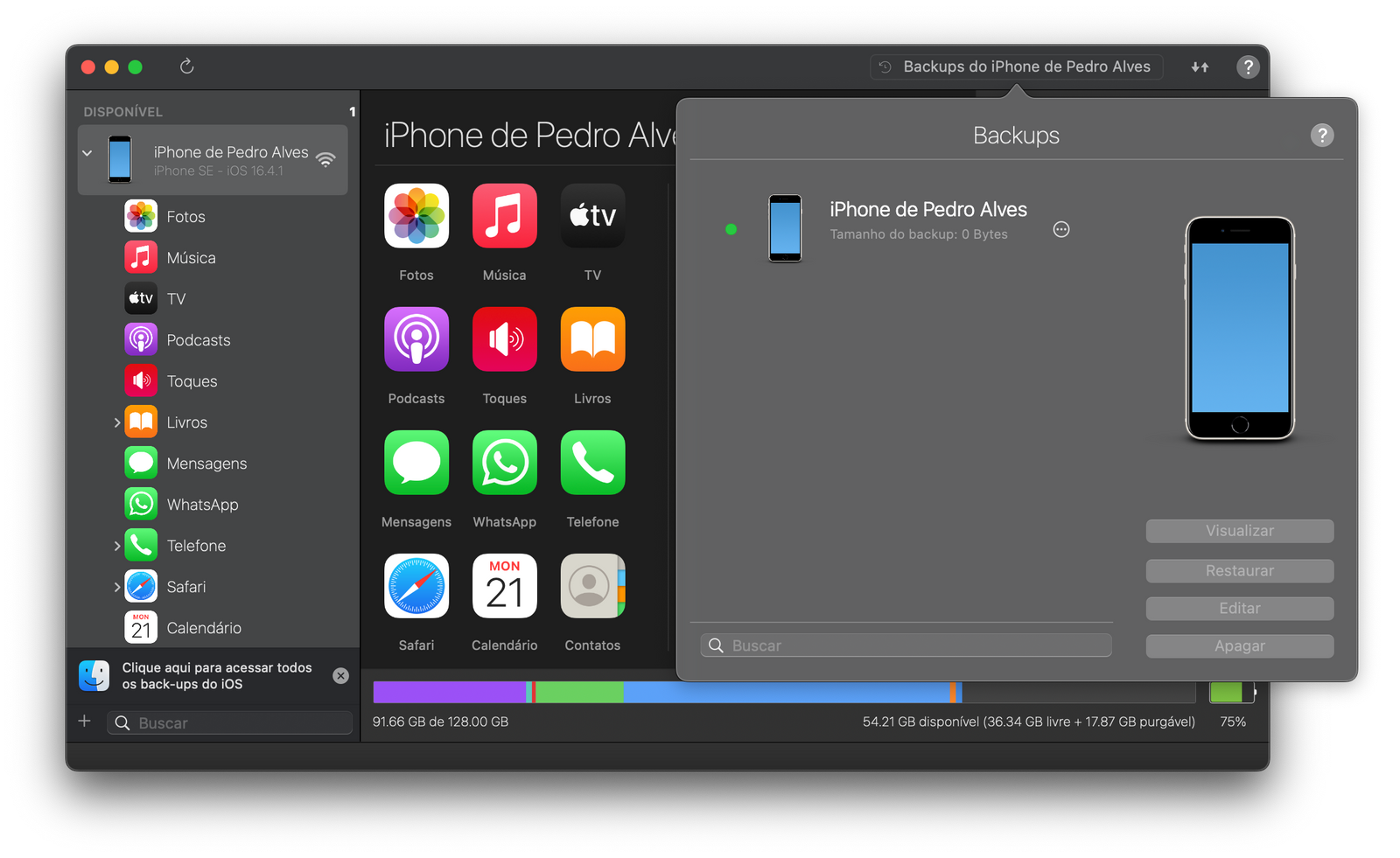Screen dimensions: 1400x858
Task: Open the Podcasts icon in the app grid
Action: pos(416,339)
